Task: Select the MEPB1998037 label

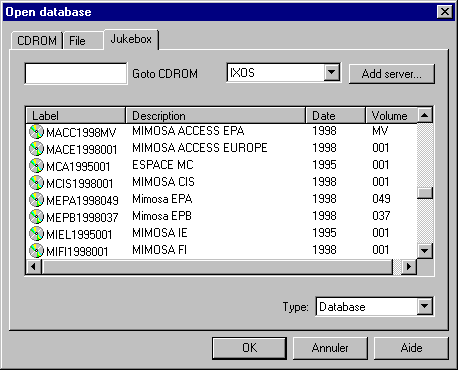Action: pyautogui.click(x=82, y=218)
